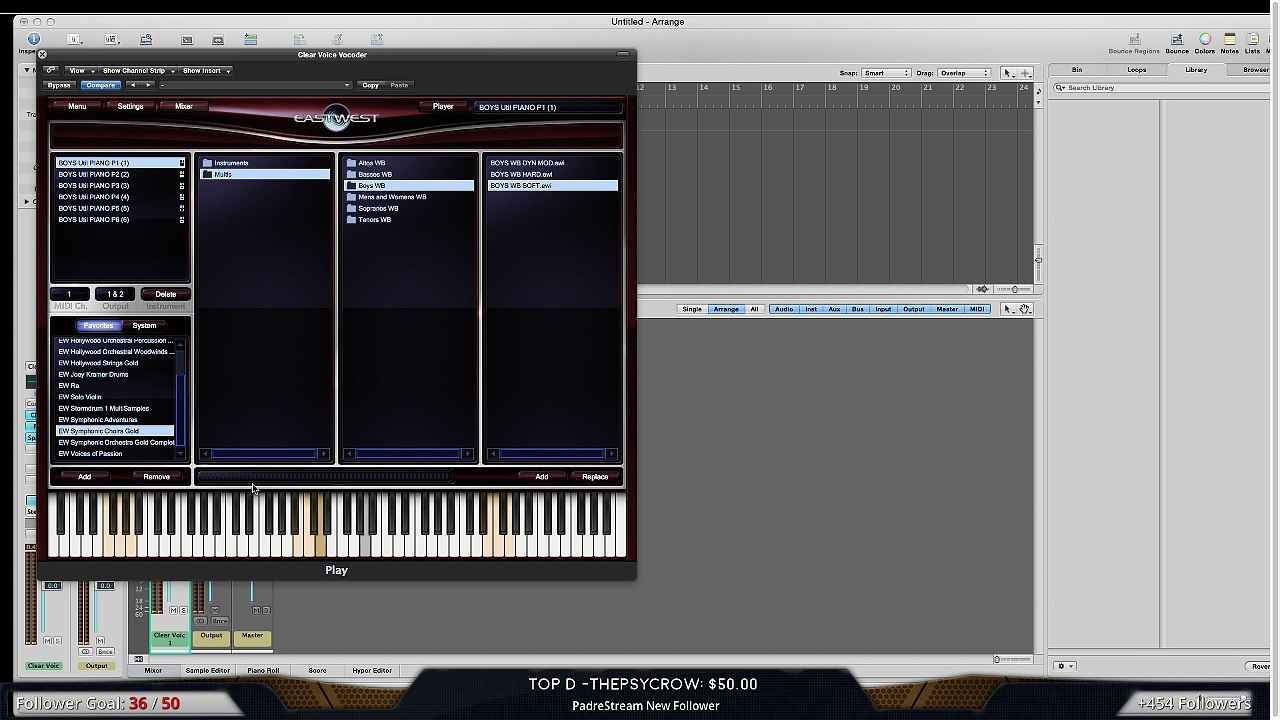Select BOYS WB HARD.ewi file
1280x720 pixels.
(552, 174)
